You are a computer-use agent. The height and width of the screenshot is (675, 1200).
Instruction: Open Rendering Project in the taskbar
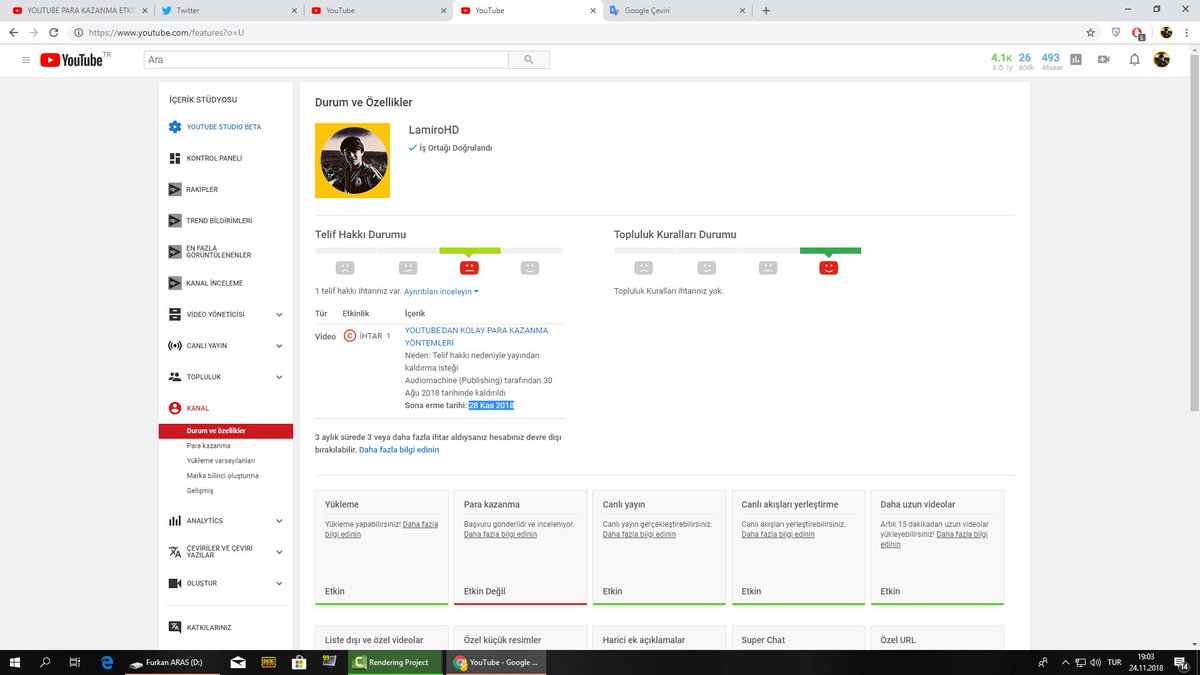396,662
